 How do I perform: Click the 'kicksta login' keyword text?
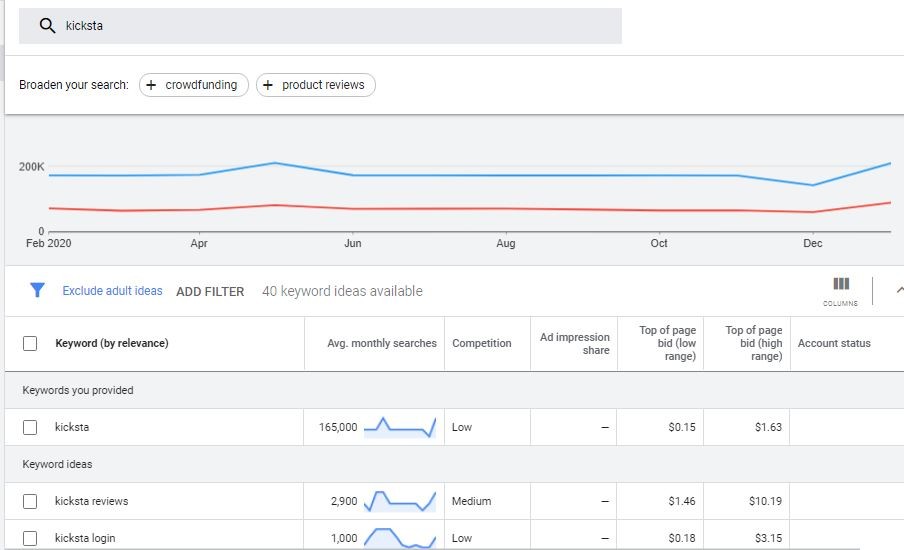coord(85,538)
